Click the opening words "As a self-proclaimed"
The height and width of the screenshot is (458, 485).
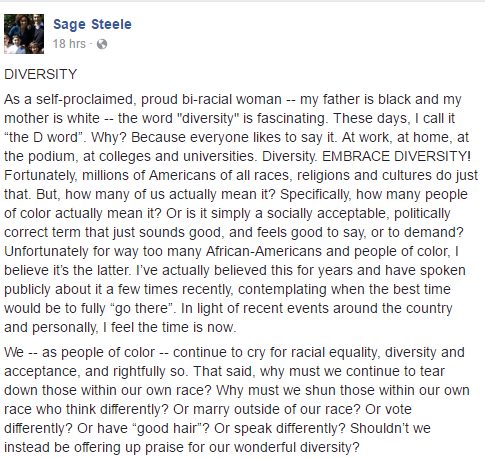pyautogui.click(x=70, y=99)
